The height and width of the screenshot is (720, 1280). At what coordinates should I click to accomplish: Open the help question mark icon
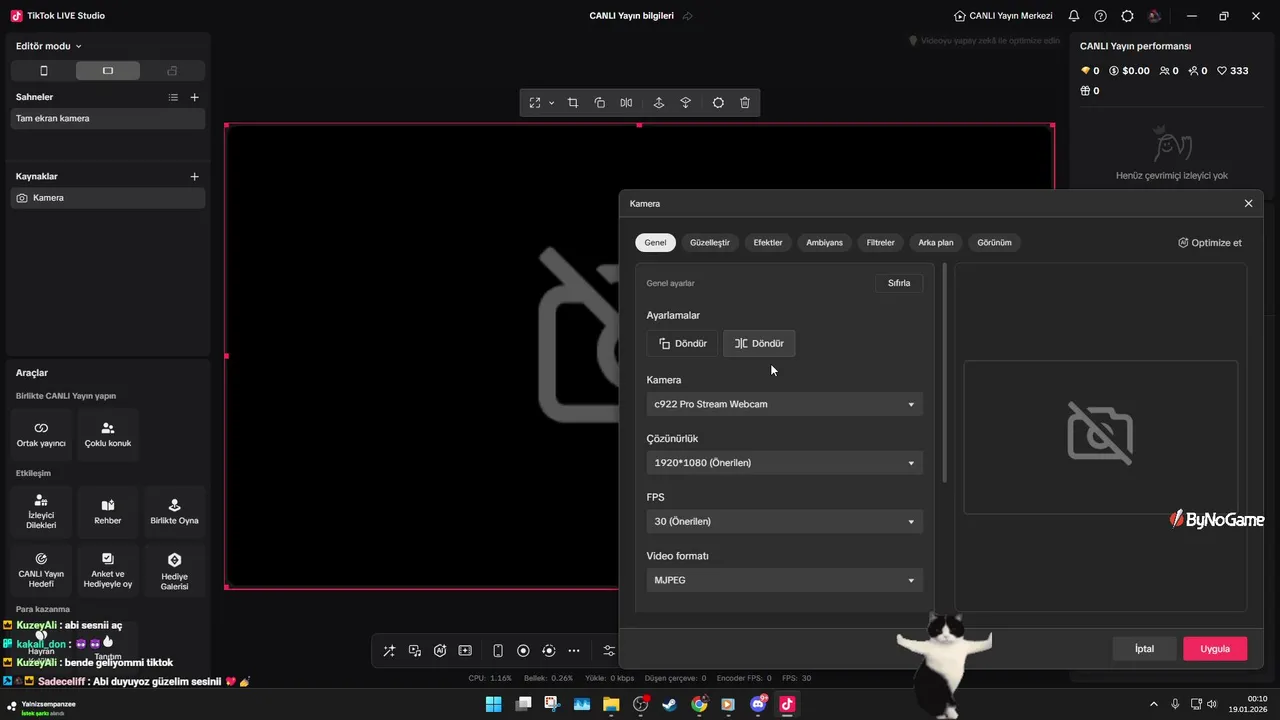pos(1101,16)
